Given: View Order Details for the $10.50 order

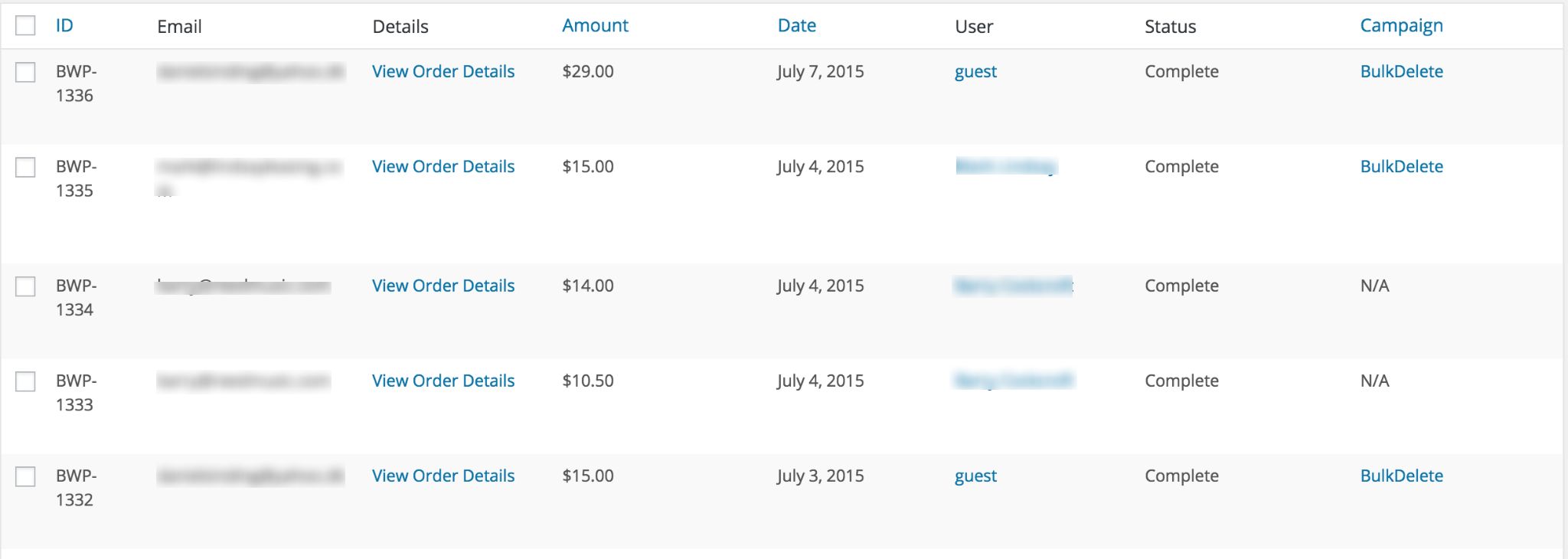Looking at the screenshot, I should point(443,381).
